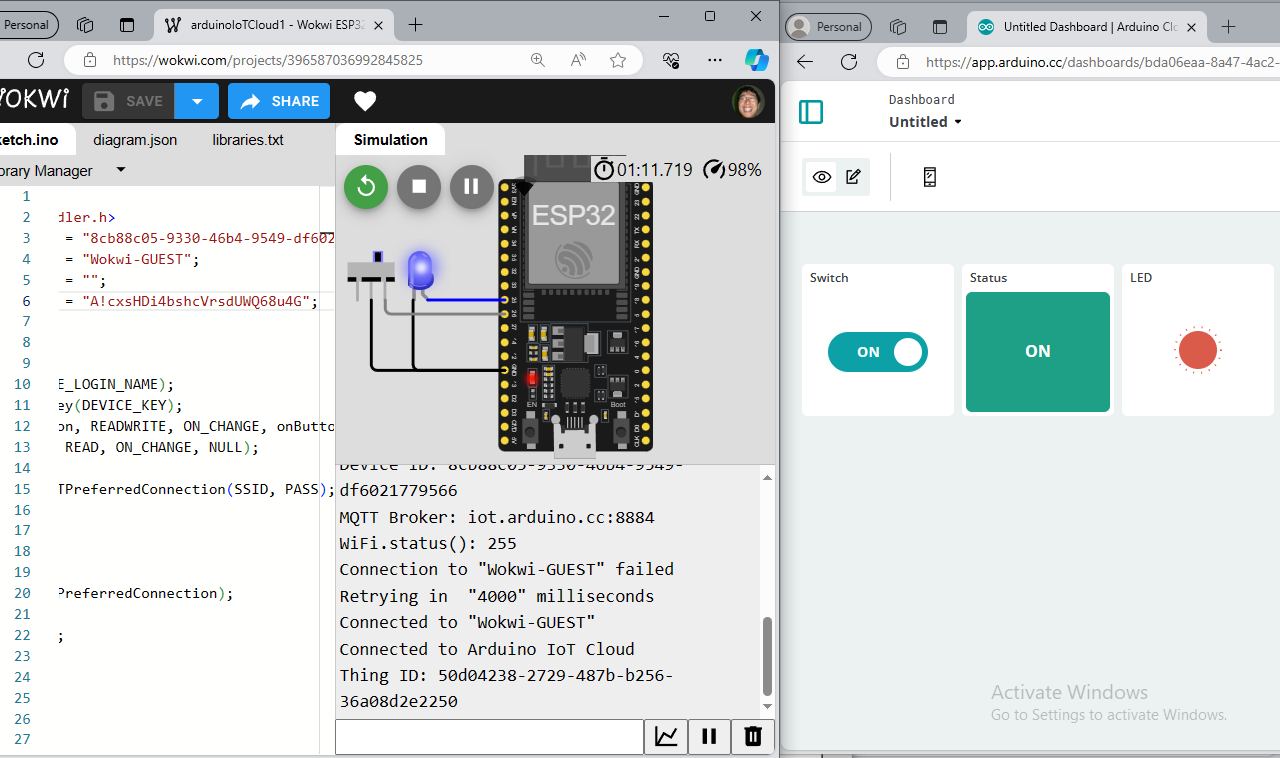This screenshot has width=1280, height=758.
Task: Close the arduinoIoTCloud1 Wokwi tab
Action: (x=380, y=25)
